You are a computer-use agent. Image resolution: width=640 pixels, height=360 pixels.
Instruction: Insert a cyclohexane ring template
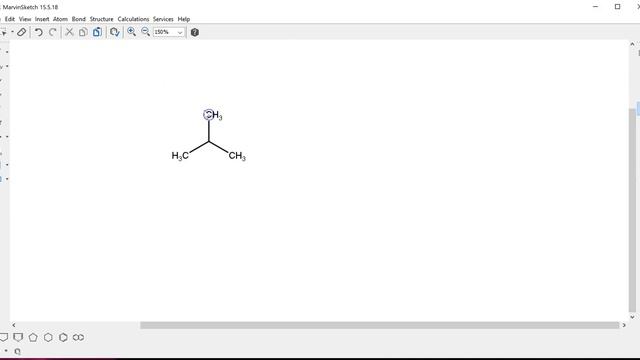click(x=48, y=337)
